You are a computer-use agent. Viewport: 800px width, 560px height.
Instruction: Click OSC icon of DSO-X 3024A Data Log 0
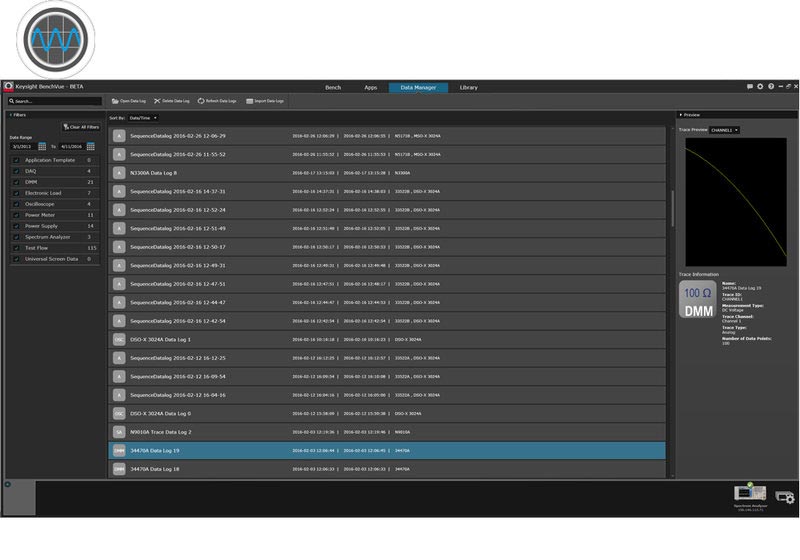[119, 414]
